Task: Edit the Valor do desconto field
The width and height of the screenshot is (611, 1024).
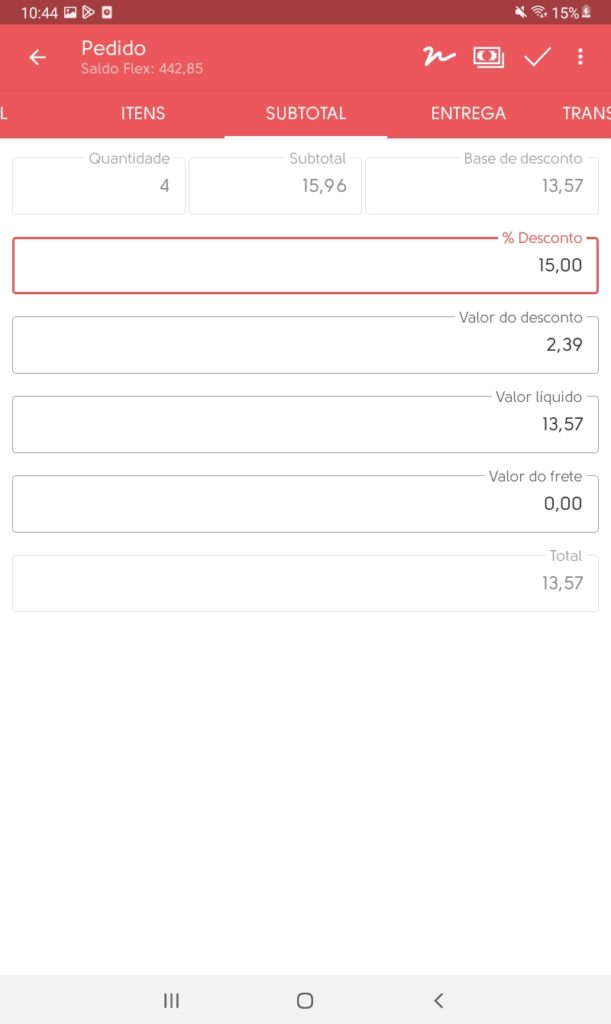Action: coord(305,345)
